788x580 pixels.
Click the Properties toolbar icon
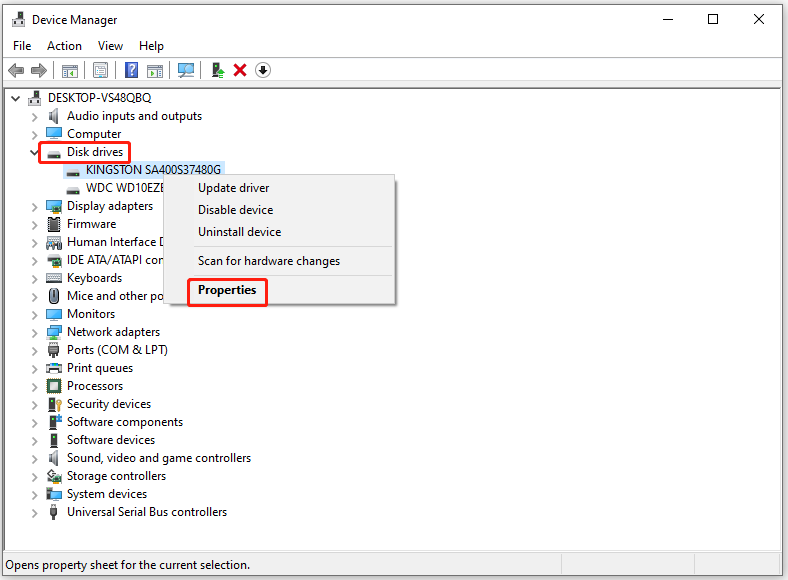(x=100, y=70)
